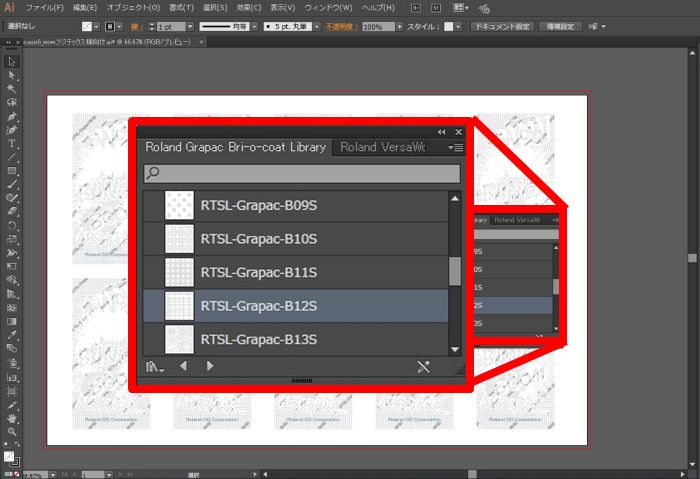
Task: Select the Eyedropper tool
Action: (x=12, y=335)
